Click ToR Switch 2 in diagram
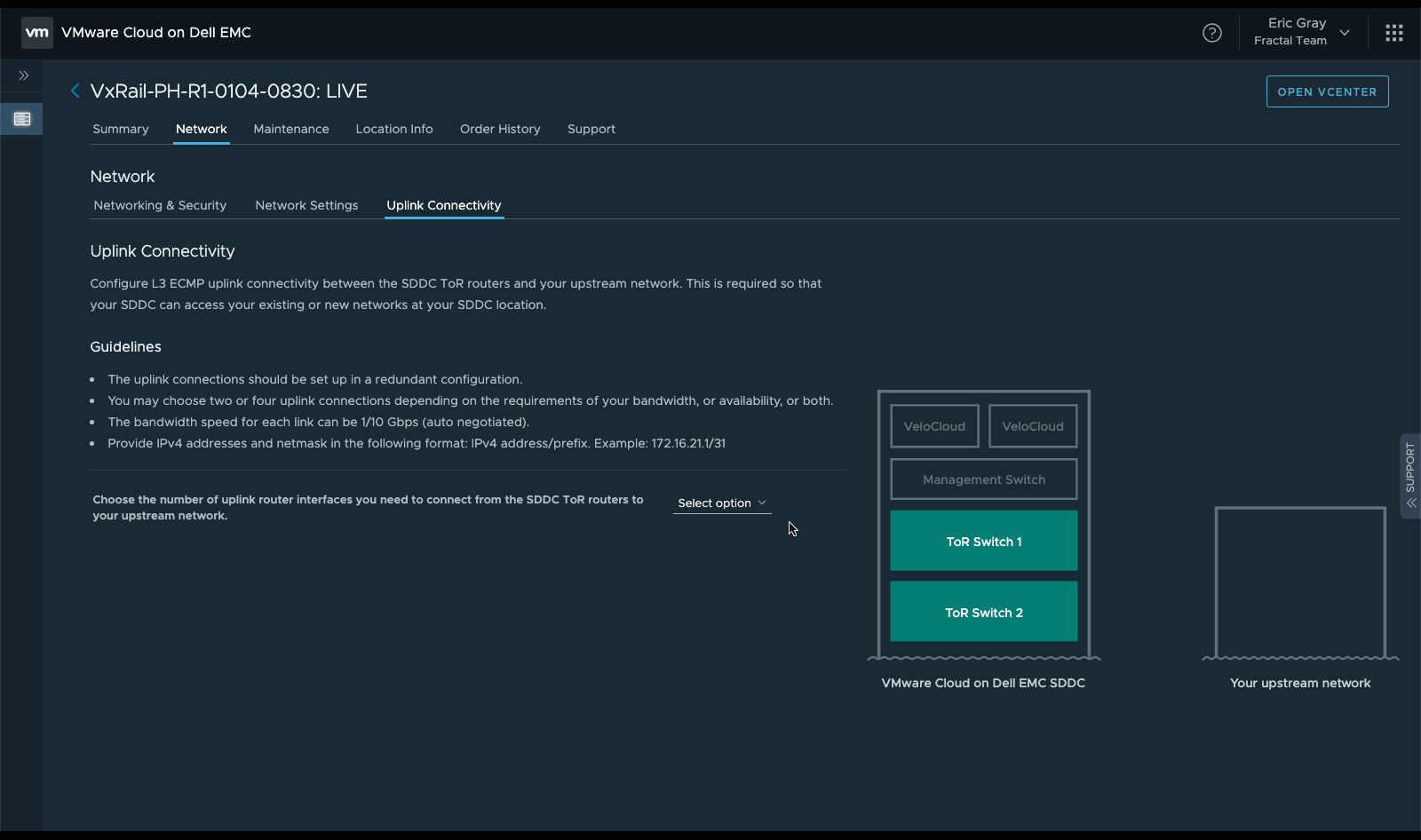 (983, 612)
